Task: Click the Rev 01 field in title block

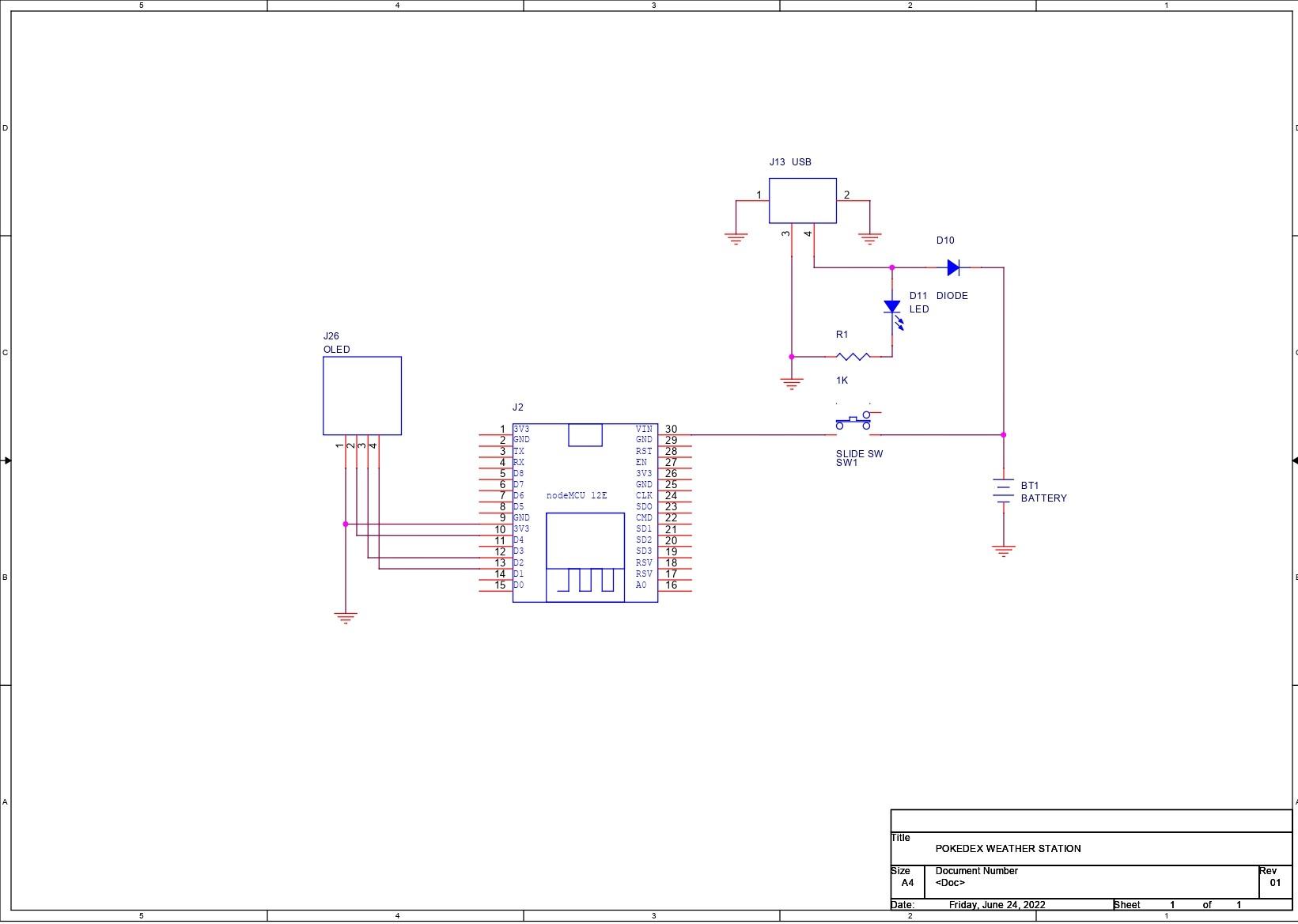Action: pos(1274,883)
